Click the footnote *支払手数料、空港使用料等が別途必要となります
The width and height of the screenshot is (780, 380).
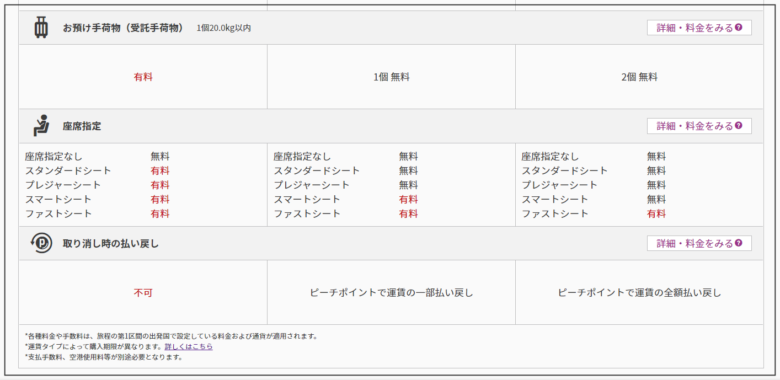point(103,357)
